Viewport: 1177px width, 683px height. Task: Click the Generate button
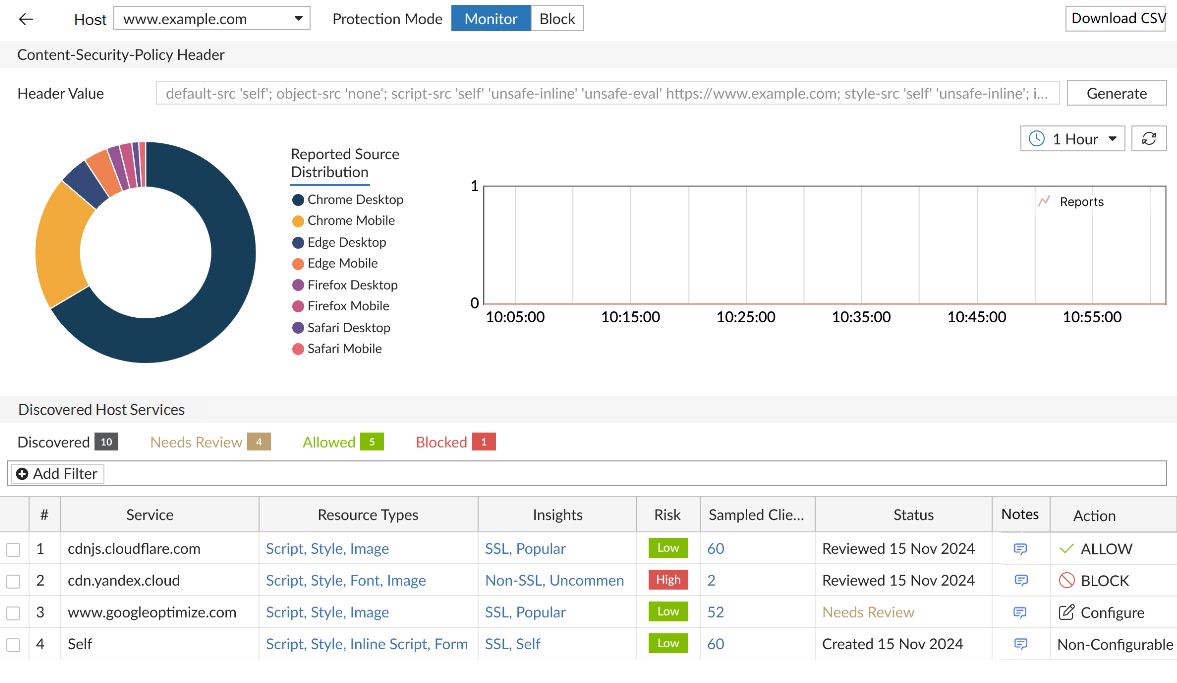[1116, 93]
